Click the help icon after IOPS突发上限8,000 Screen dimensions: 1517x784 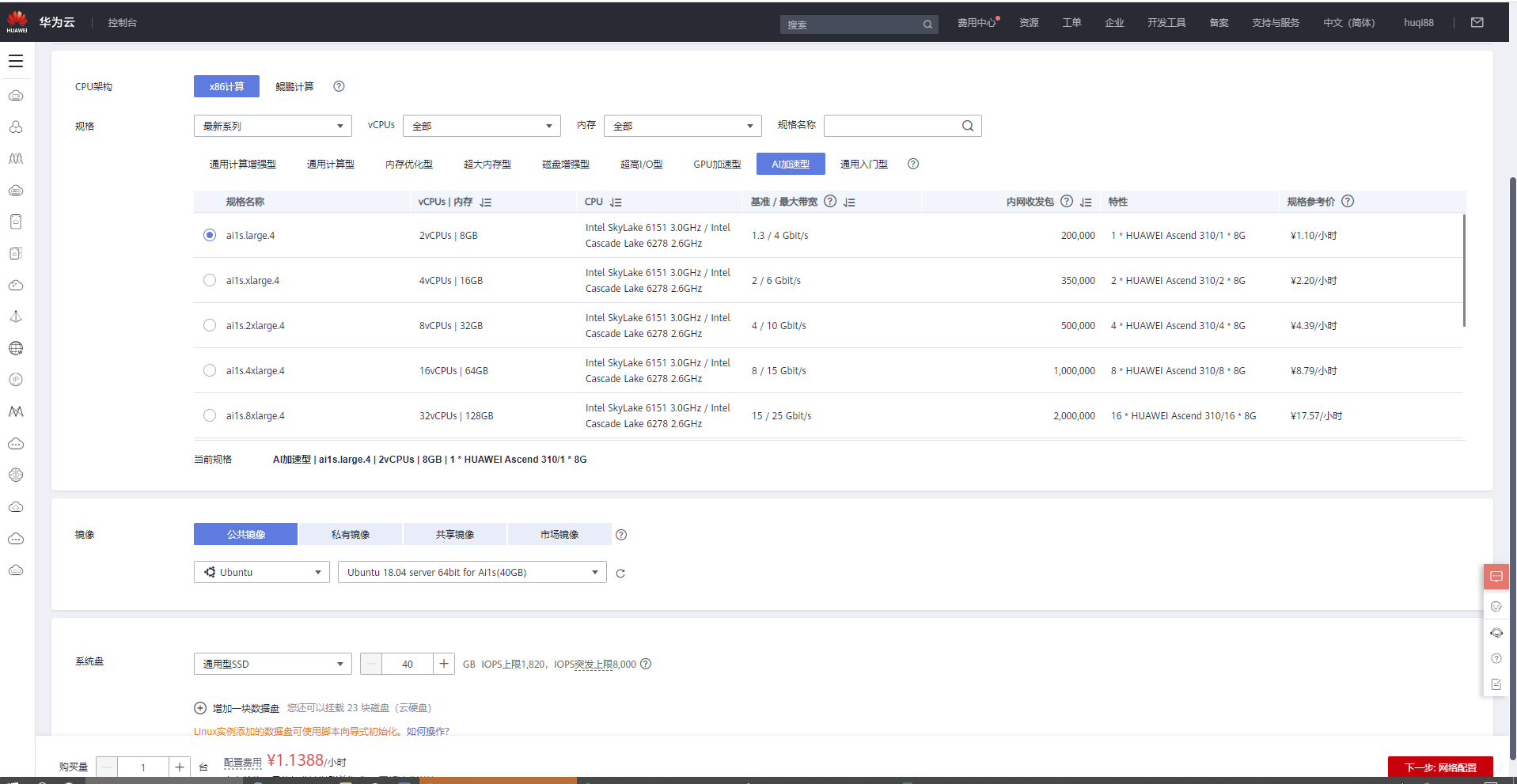[x=646, y=664]
